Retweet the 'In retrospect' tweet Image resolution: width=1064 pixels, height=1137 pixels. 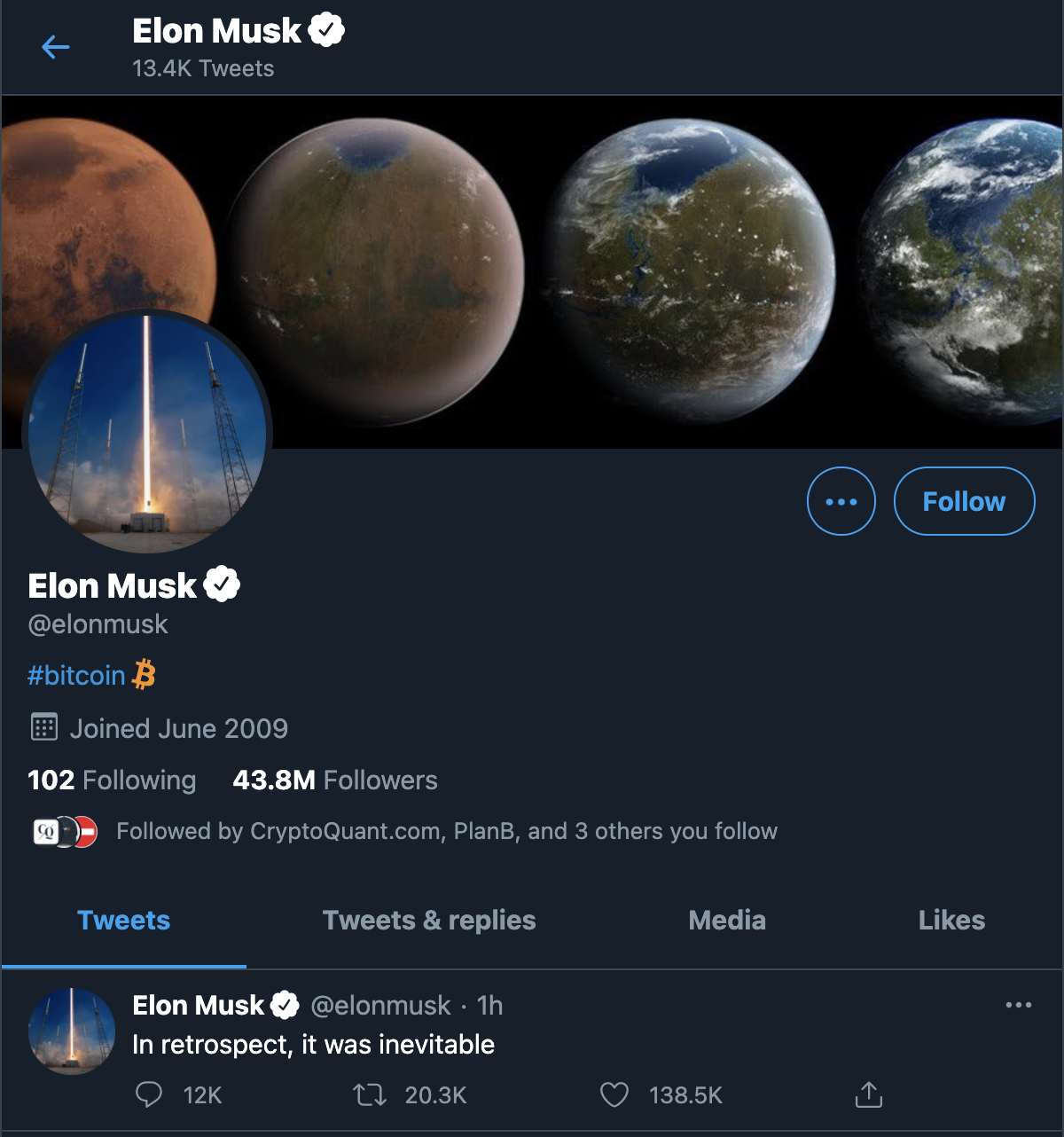pyautogui.click(x=370, y=1095)
